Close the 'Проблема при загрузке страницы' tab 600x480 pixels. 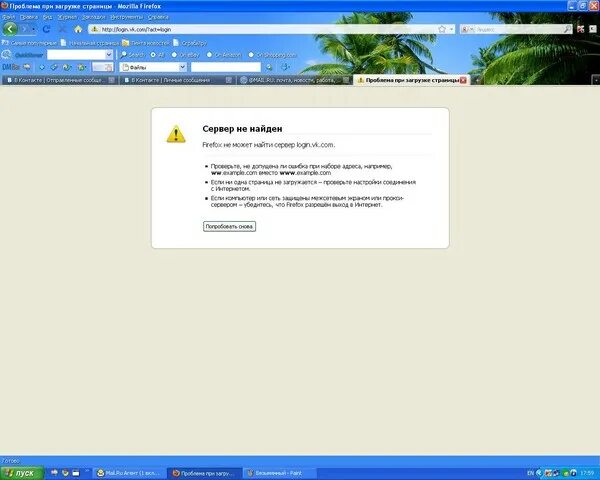click(x=463, y=80)
